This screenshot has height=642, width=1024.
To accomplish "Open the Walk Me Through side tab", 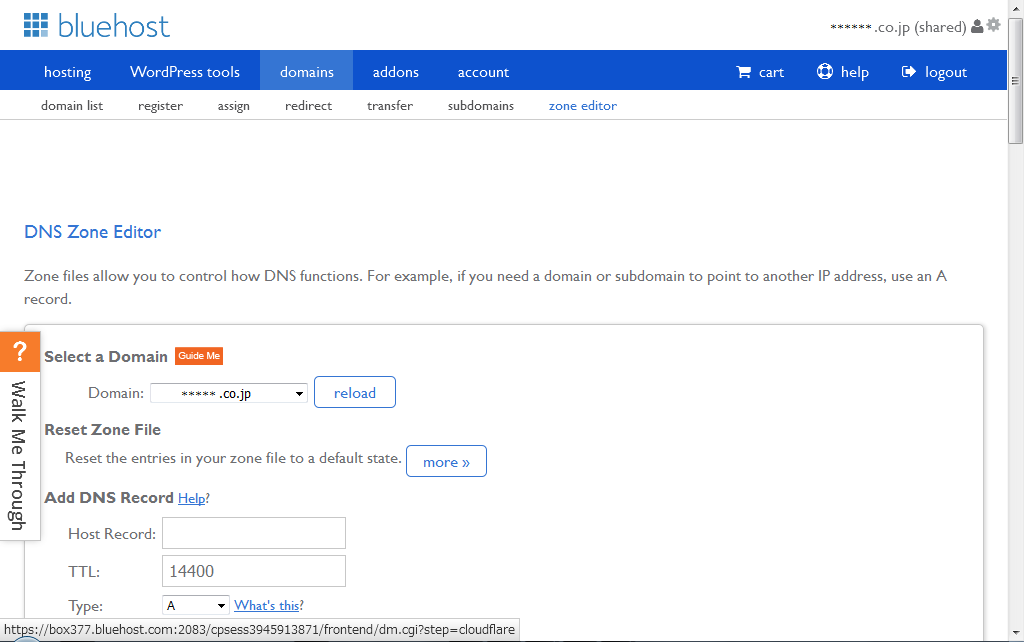I will 19,456.
